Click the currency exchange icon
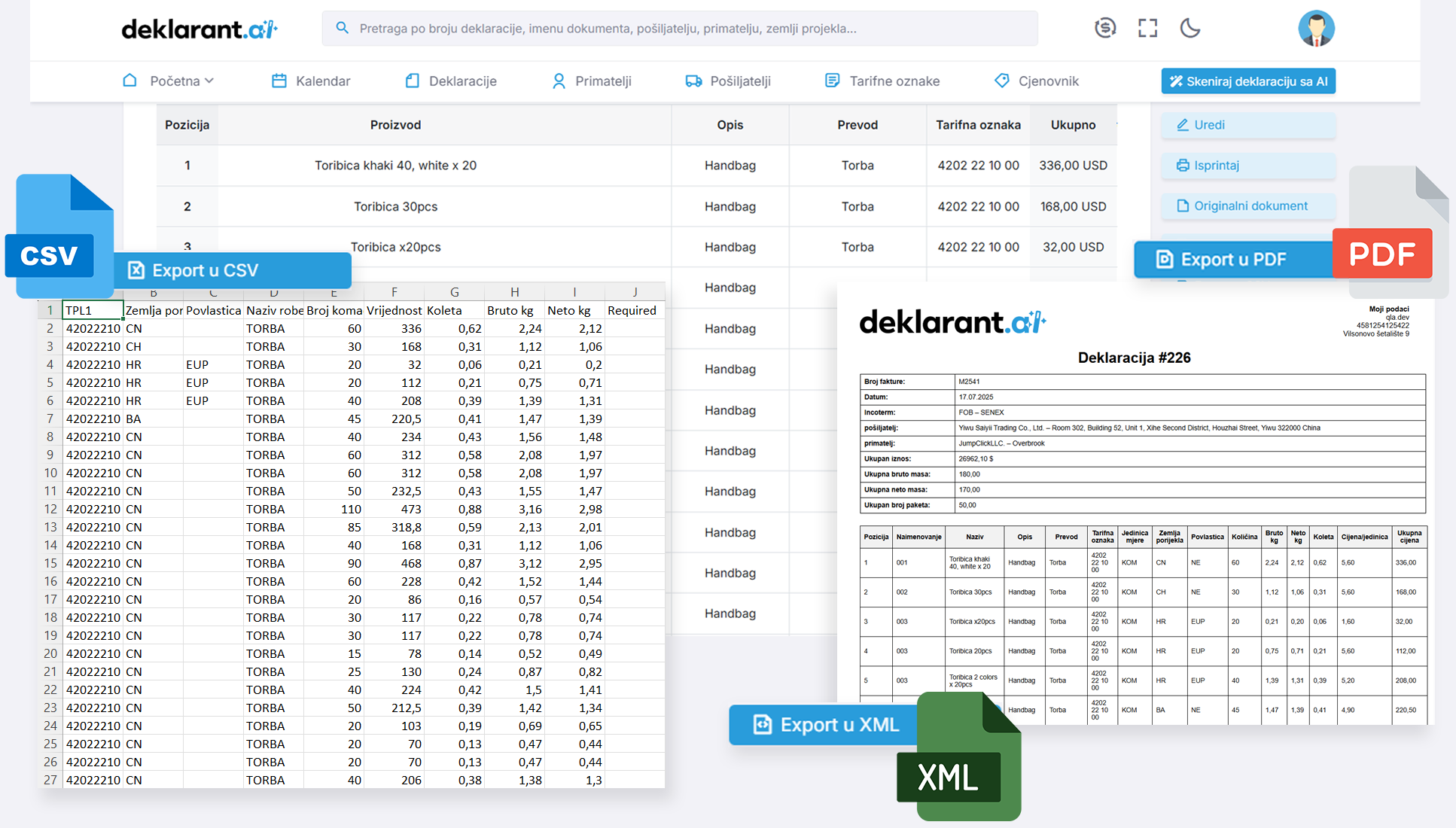Screen dimensions: 1456x828 pos(1104,29)
